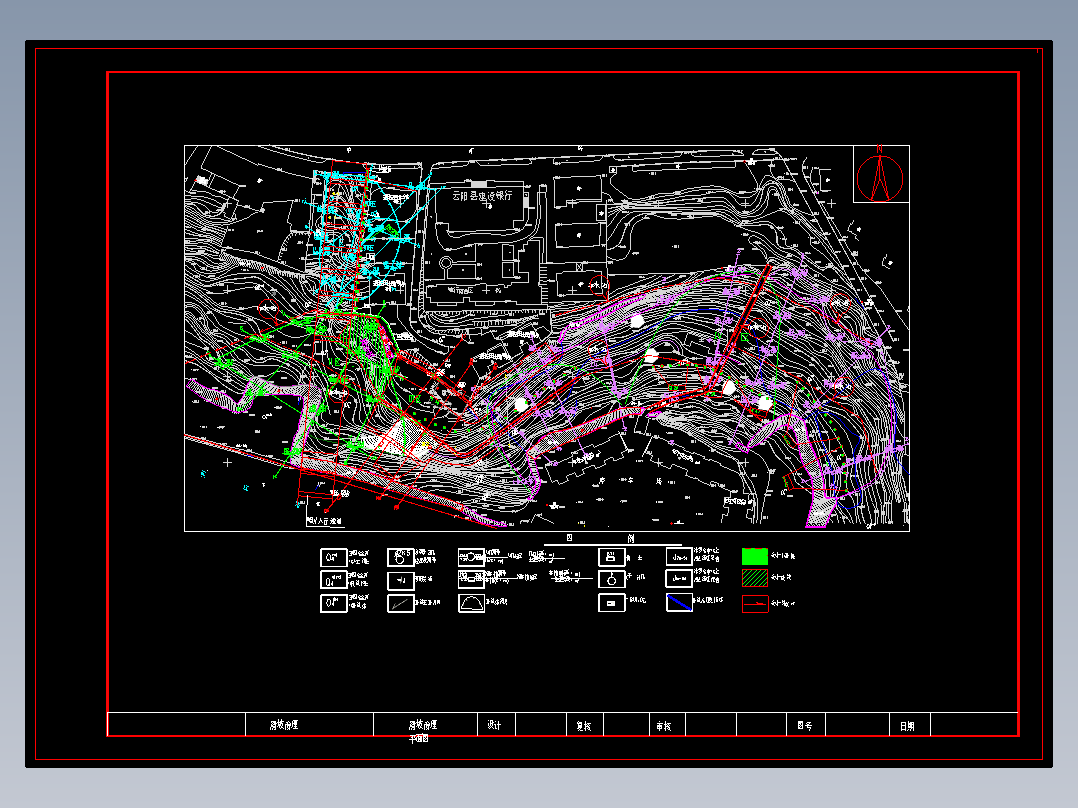
Task: Click the dome-shaped arch legend symbol
Action: pos(472,603)
